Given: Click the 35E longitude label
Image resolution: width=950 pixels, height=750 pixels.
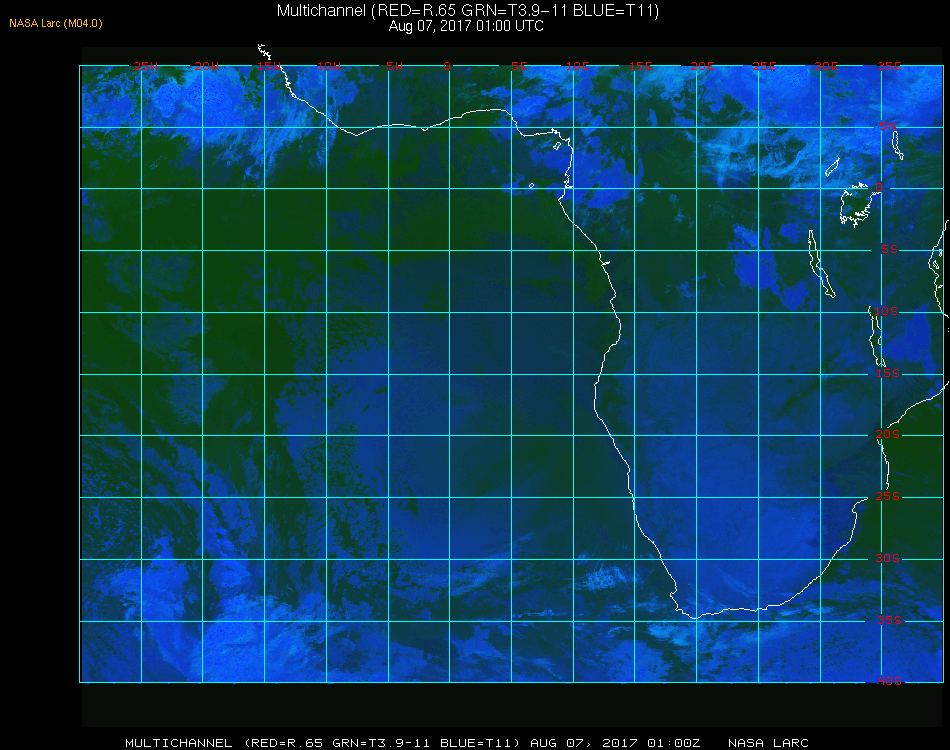Looking at the screenshot, I should click(x=889, y=66).
